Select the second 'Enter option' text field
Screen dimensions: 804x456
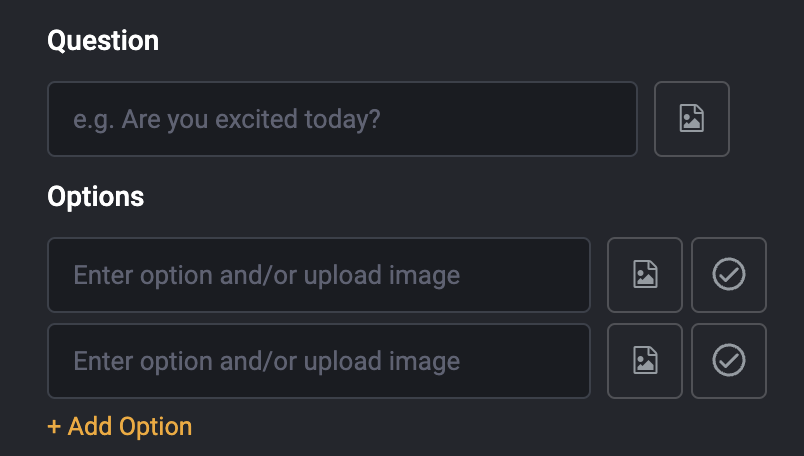coord(319,361)
